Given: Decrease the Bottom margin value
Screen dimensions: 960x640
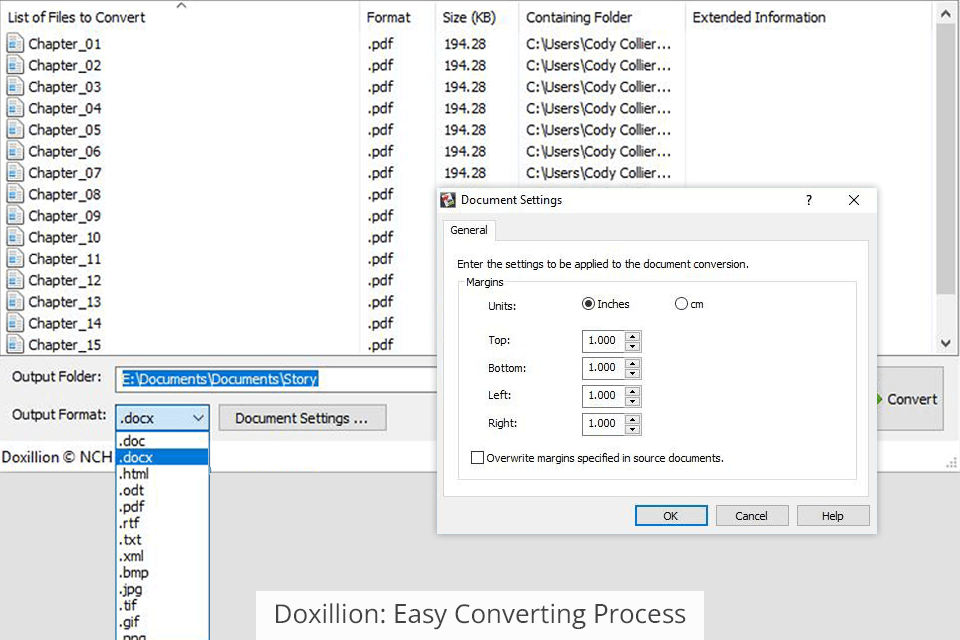Looking at the screenshot, I should coord(633,374).
